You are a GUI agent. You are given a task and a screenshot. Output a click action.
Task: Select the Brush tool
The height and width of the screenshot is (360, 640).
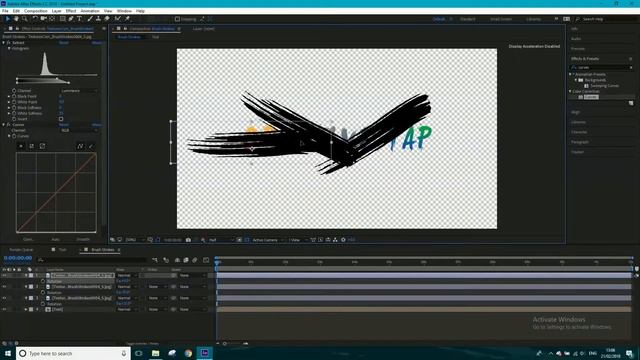[90, 19]
